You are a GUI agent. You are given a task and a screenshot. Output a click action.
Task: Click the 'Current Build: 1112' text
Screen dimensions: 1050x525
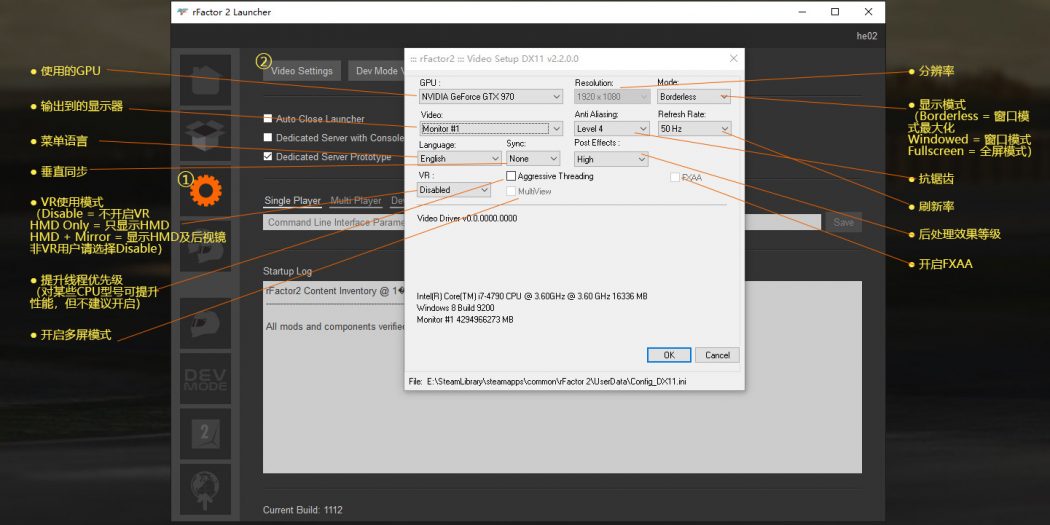point(303,510)
